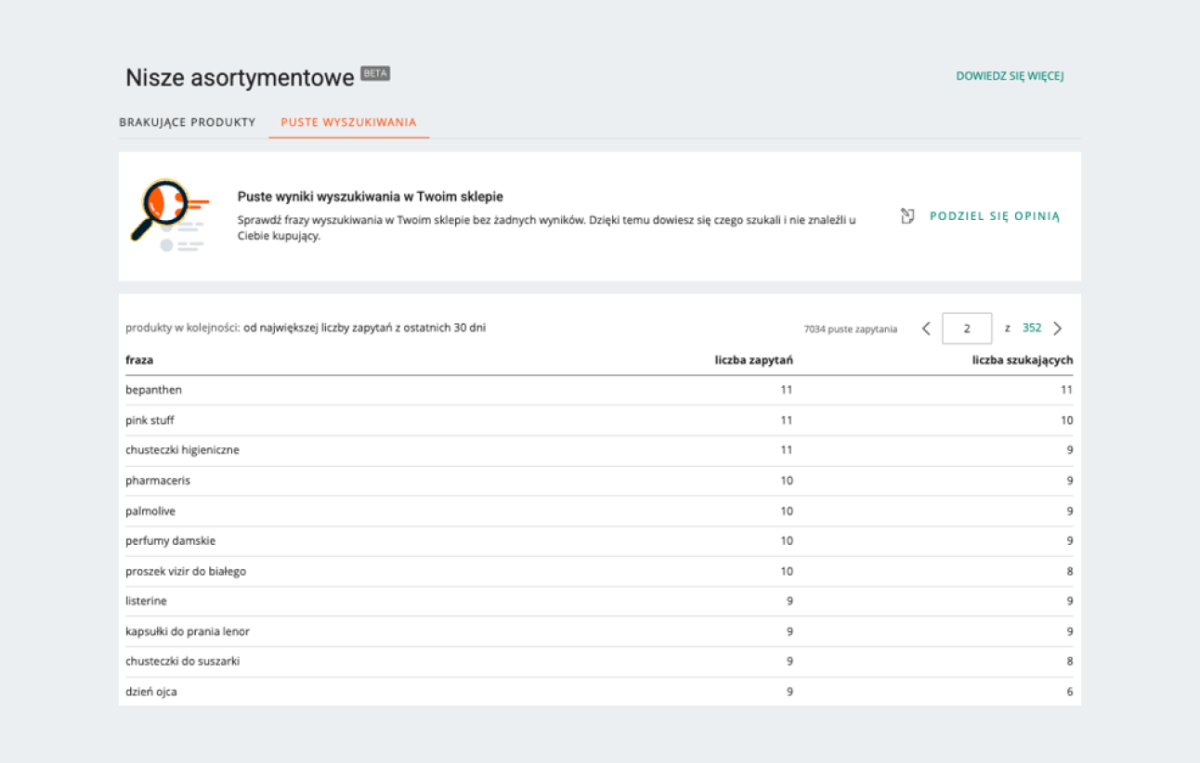Click the BETA badge
Screen dimensions: 1200x763
tap(375, 74)
